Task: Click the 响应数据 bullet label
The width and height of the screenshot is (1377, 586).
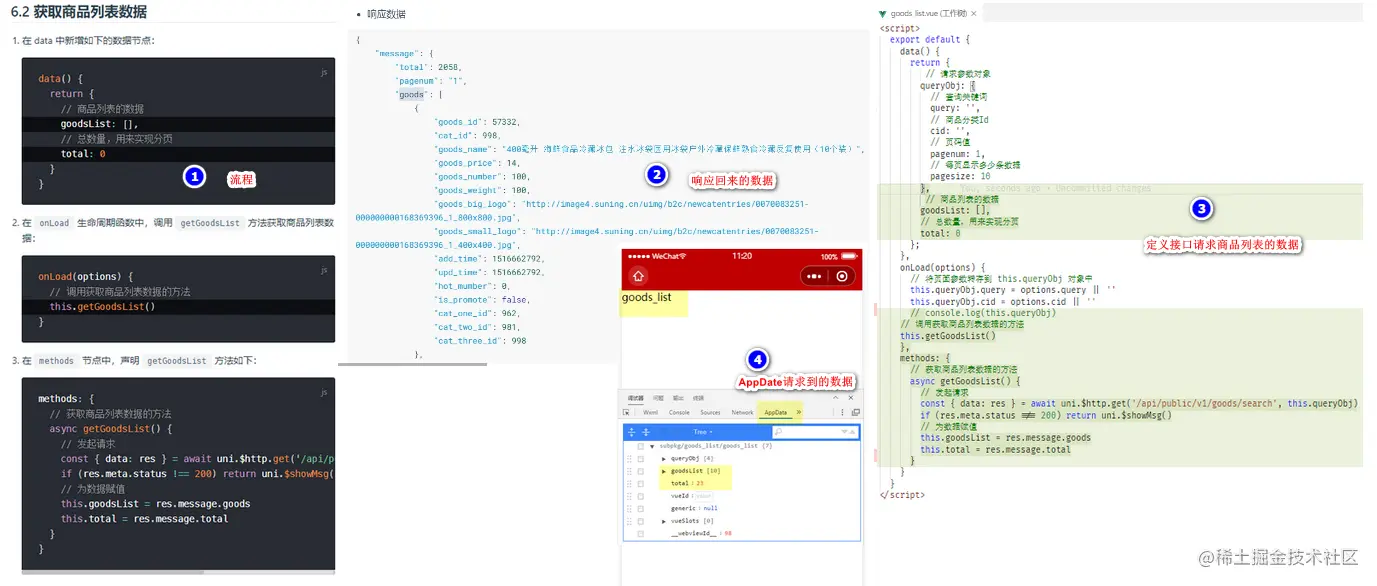Action: click(386, 14)
